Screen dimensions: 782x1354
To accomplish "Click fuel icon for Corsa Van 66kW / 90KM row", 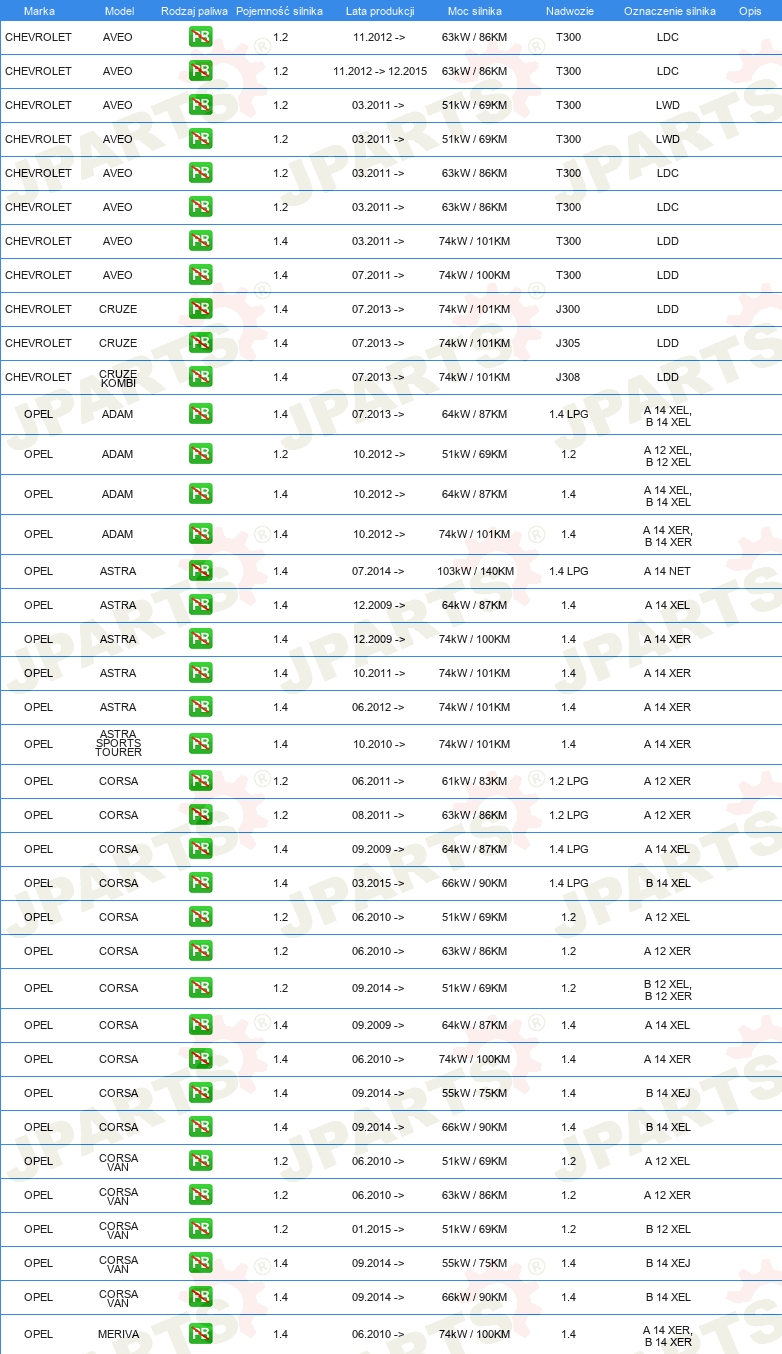I will [x=201, y=1297].
